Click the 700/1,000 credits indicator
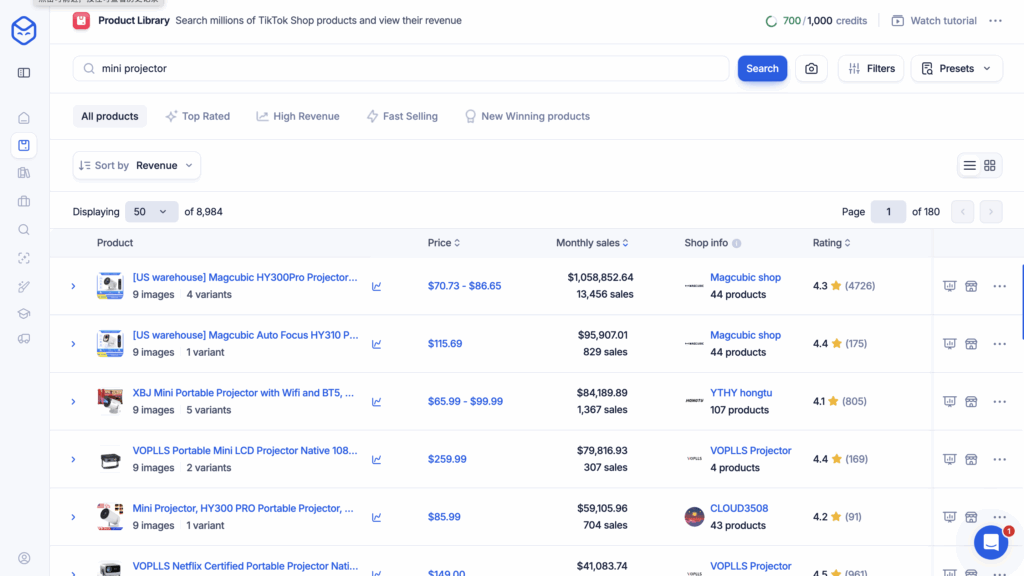The image size is (1024, 576). pyautogui.click(x=816, y=21)
